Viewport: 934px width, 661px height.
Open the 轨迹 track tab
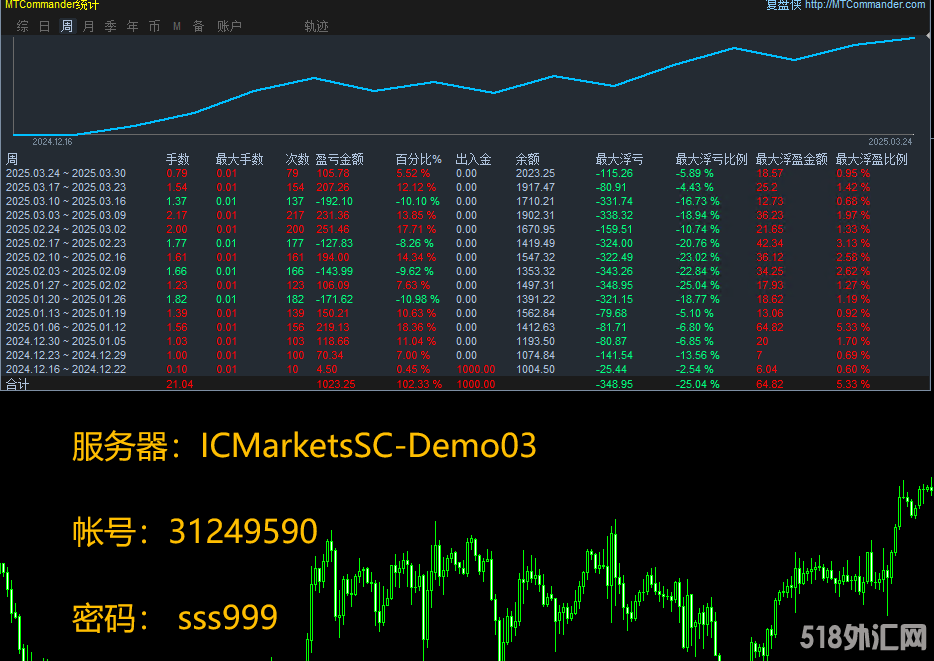316,26
